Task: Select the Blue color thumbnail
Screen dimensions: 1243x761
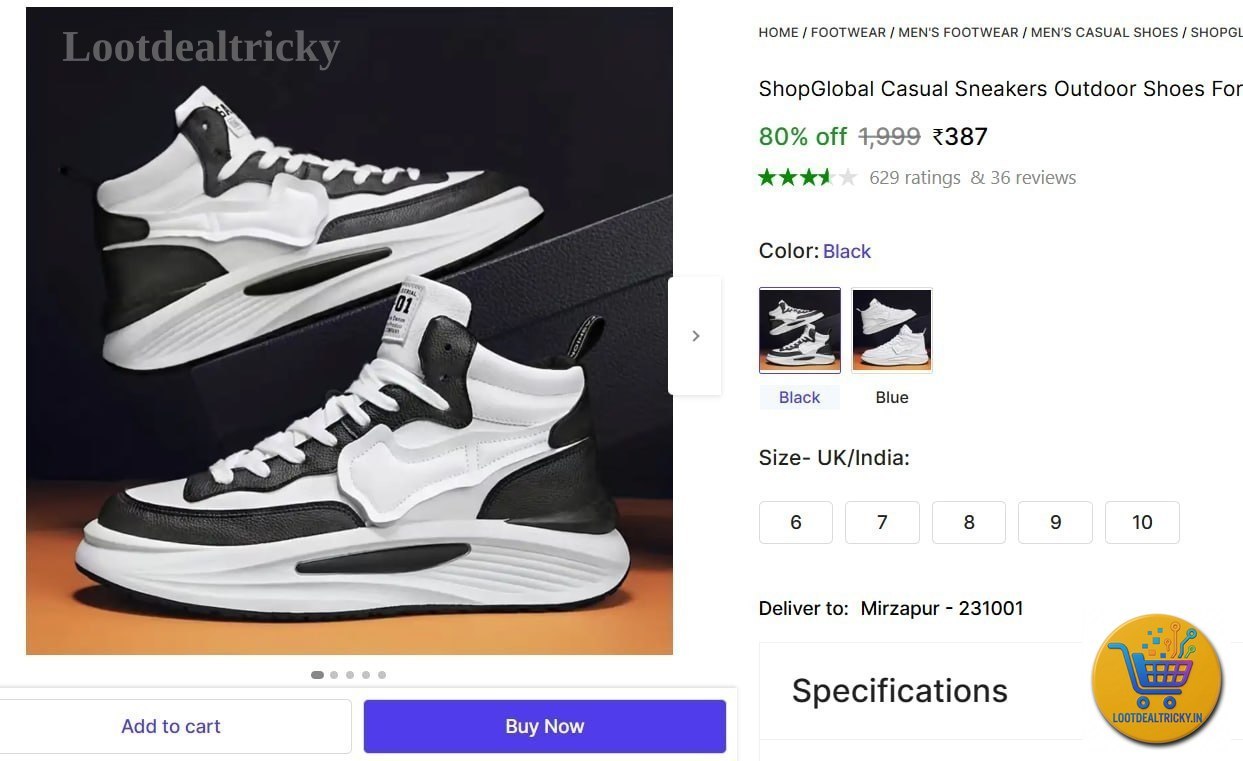Action: pos(892,330)
